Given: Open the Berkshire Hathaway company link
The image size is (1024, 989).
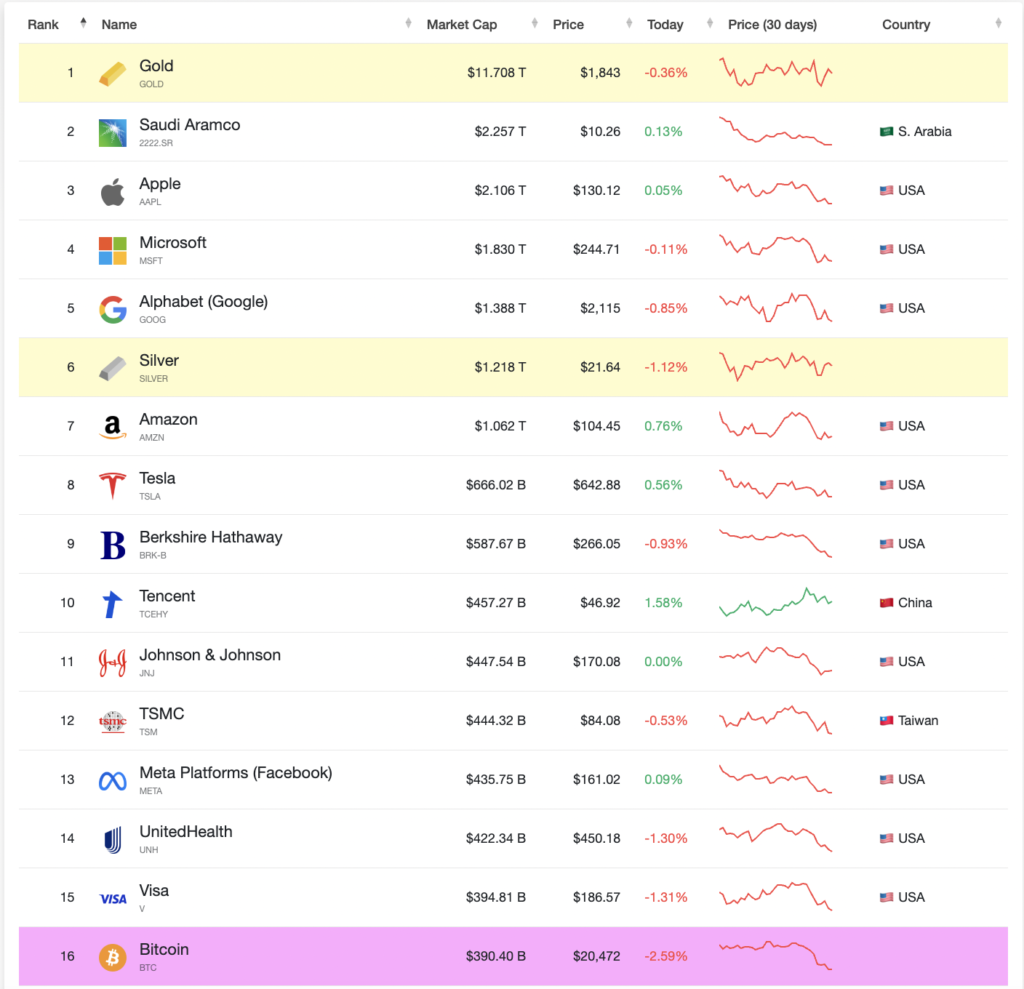Looking at the screenshot, I should pyautogui.click(x=211, y=537).
